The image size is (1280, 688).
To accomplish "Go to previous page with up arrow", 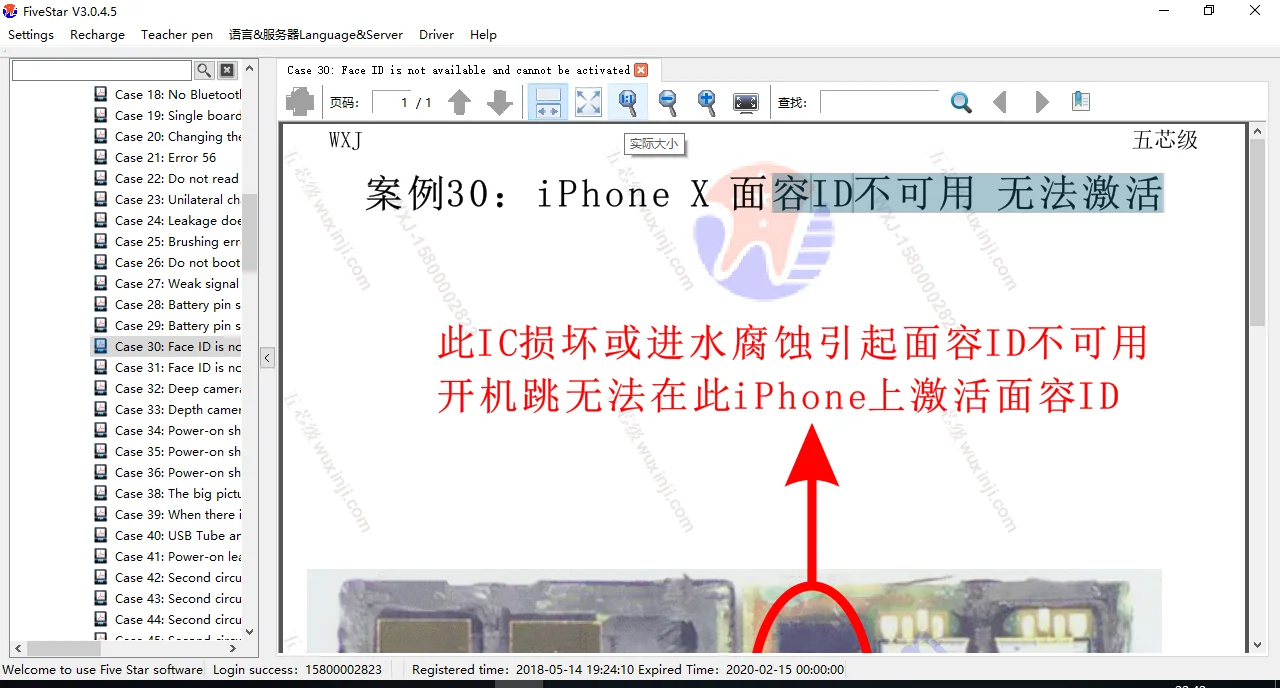I will tap(459, 102).
